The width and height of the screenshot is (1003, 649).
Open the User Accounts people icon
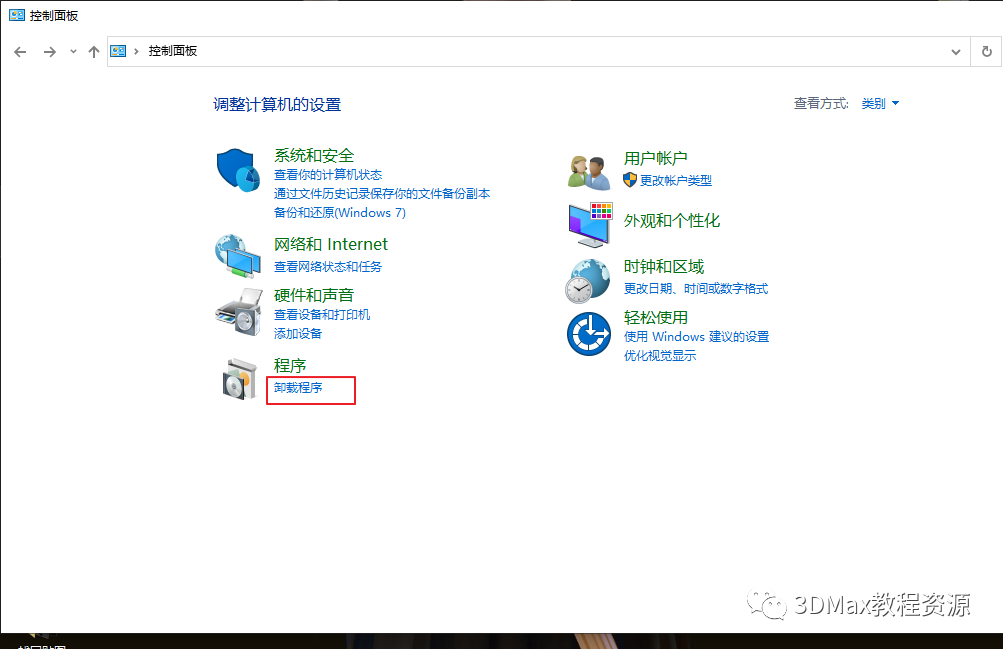589,173
